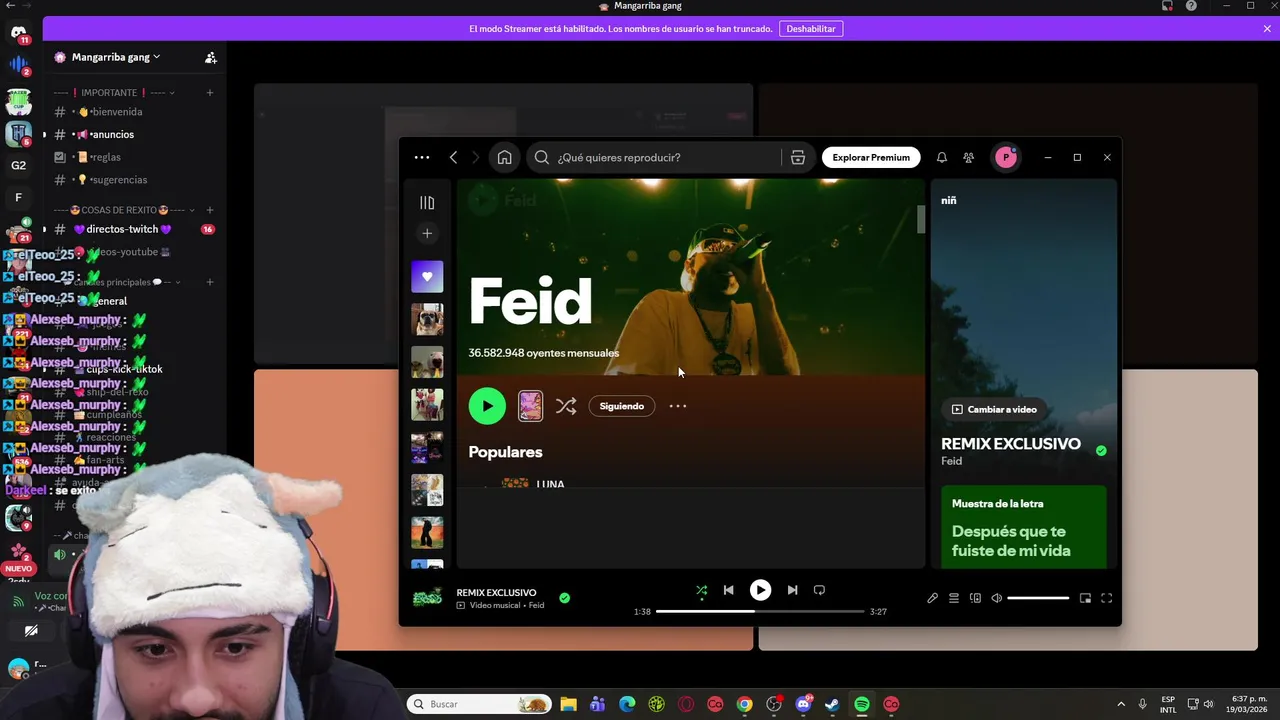Show hidden system tray icons

[x=1120, y=704]
